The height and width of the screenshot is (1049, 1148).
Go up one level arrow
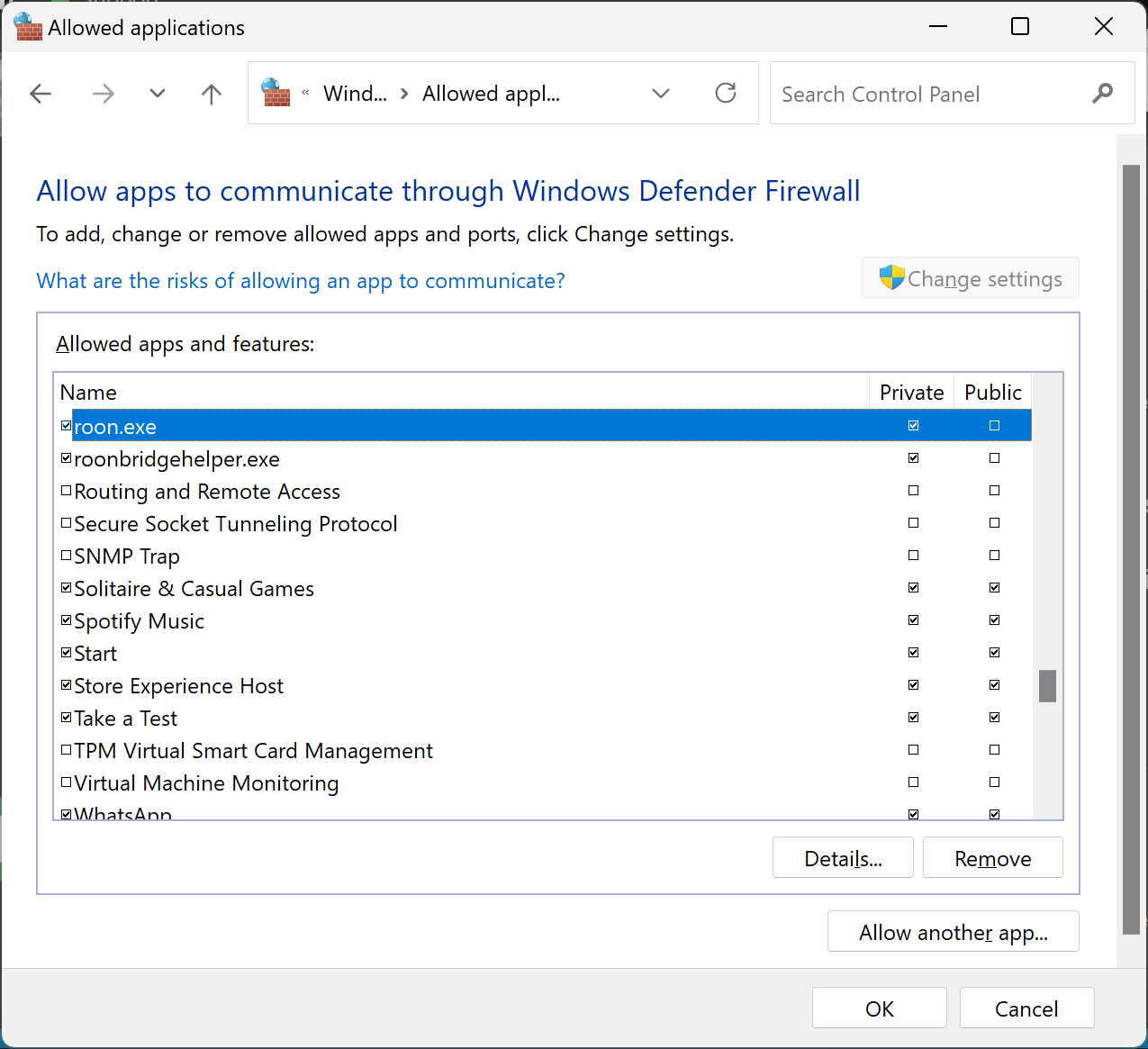pos(212,94)
